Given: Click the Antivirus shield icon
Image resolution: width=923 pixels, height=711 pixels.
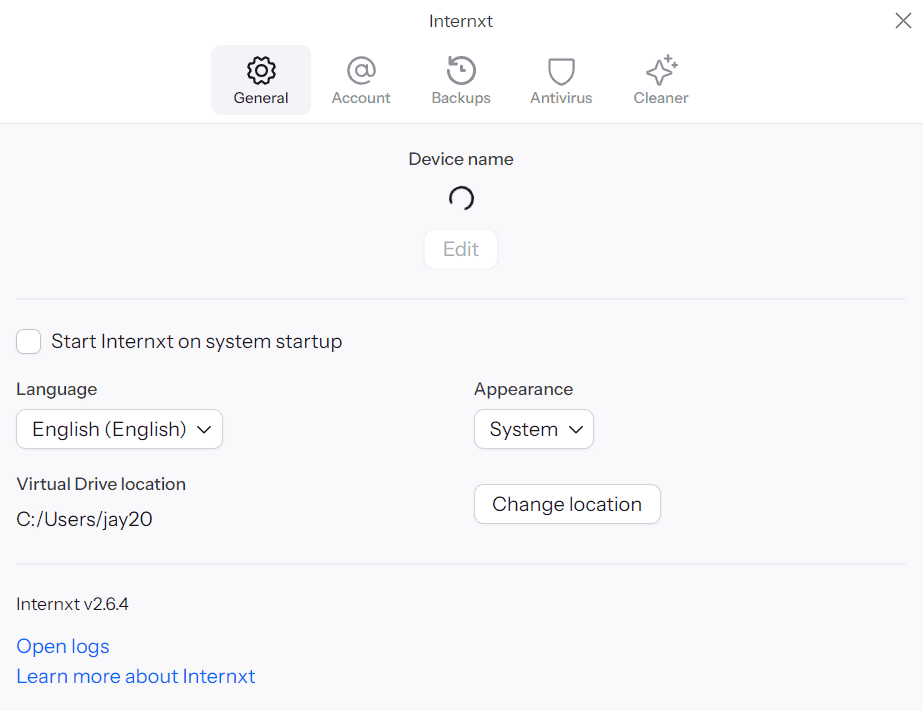Looking at the screenshot, I should coord(561,71).
